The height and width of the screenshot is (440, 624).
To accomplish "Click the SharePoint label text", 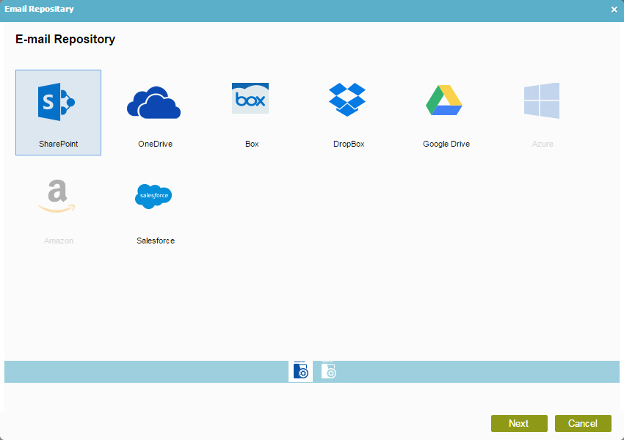I will tap(58, 144).
